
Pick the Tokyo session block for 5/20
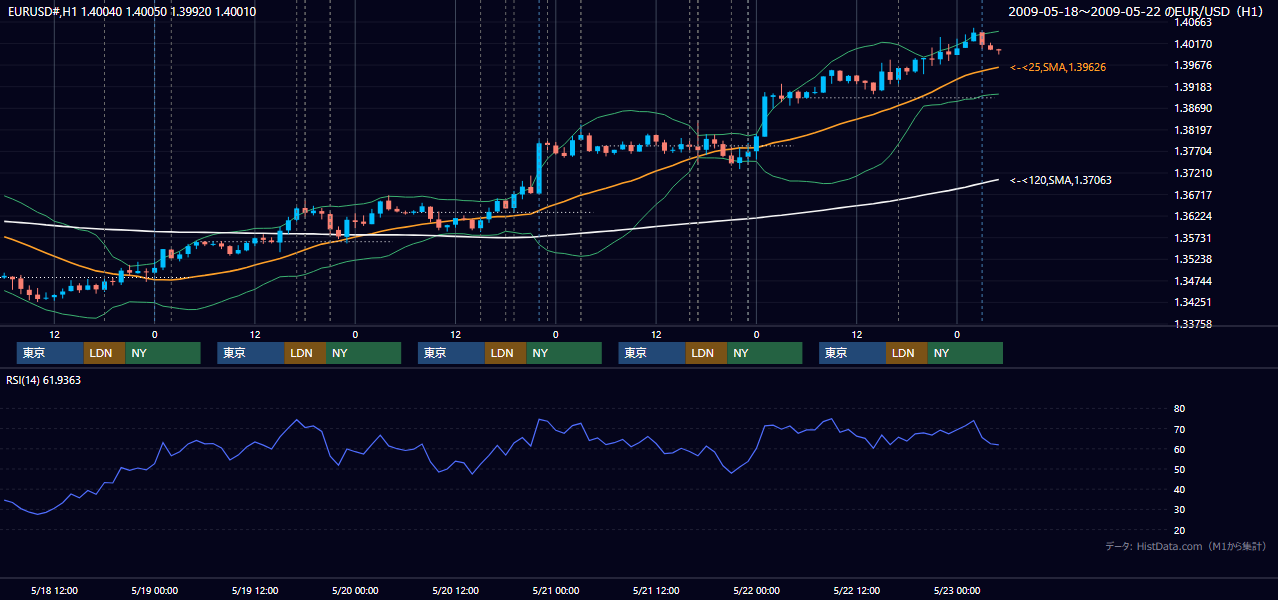click(x=451, y=353)
